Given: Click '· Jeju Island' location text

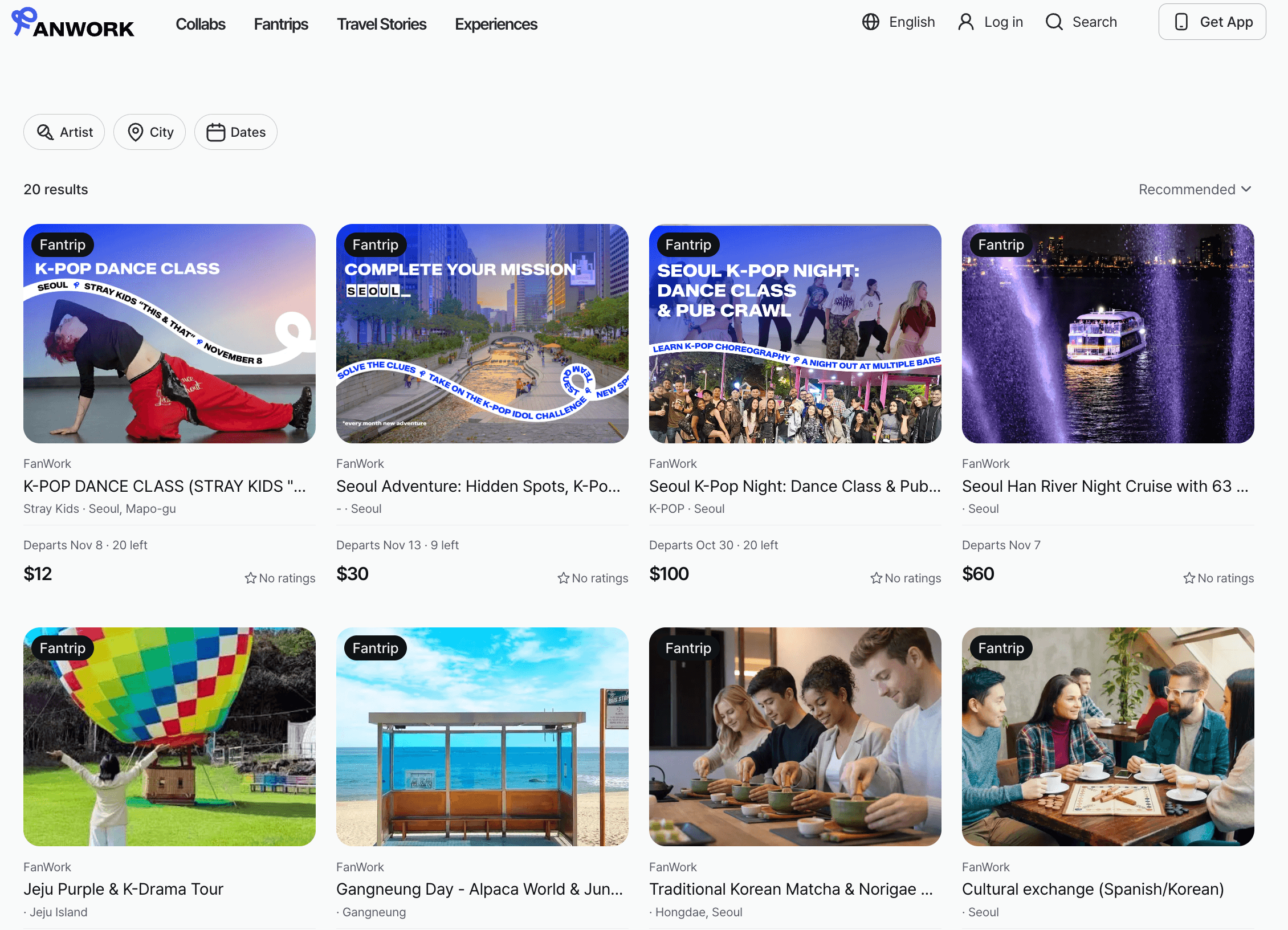Looking at the screenshot, I should (55, 912).
